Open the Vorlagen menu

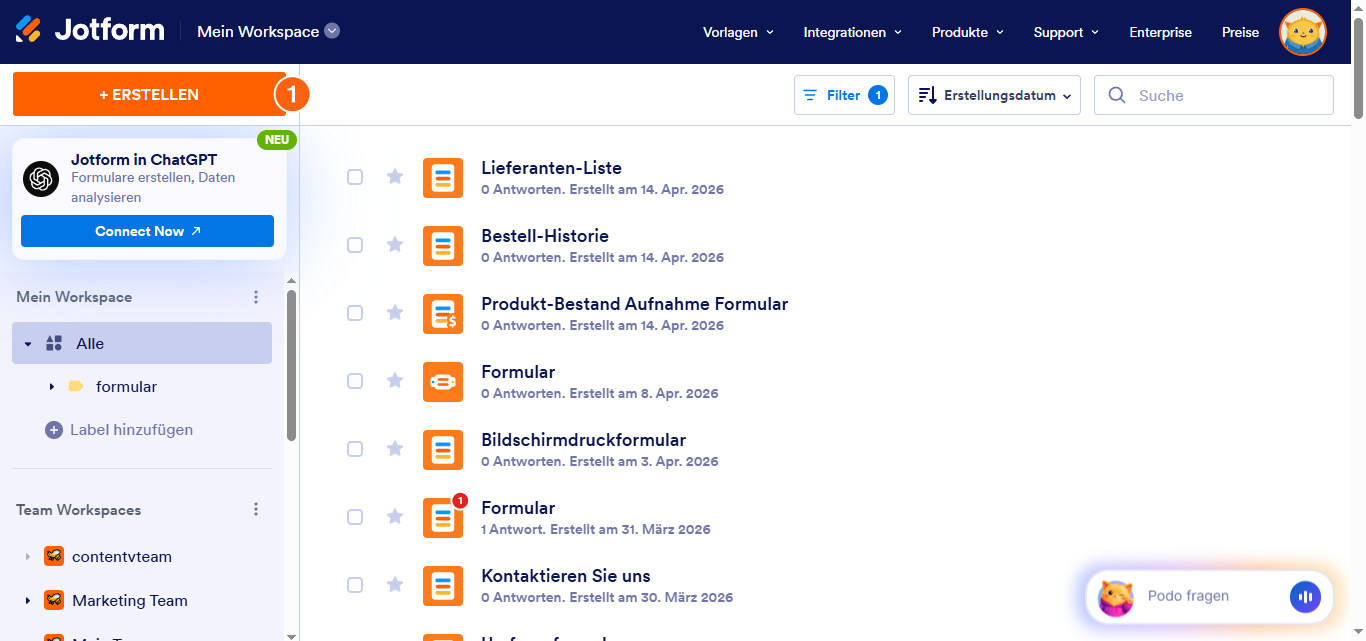click(737, 32)
